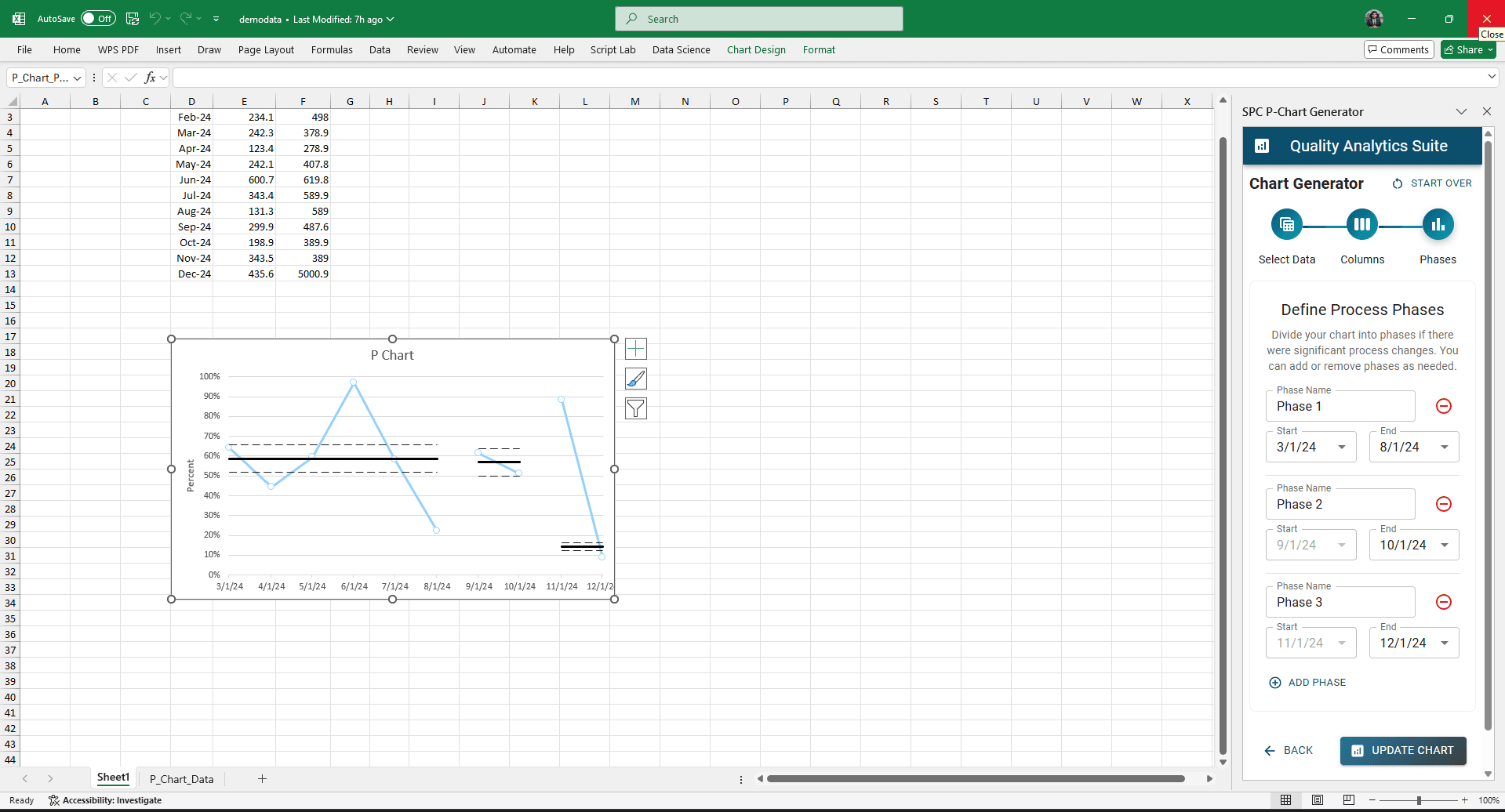Switch to Normal view icon
This screenshot has width=1505, height=812.
click(x=1285, y=800)
